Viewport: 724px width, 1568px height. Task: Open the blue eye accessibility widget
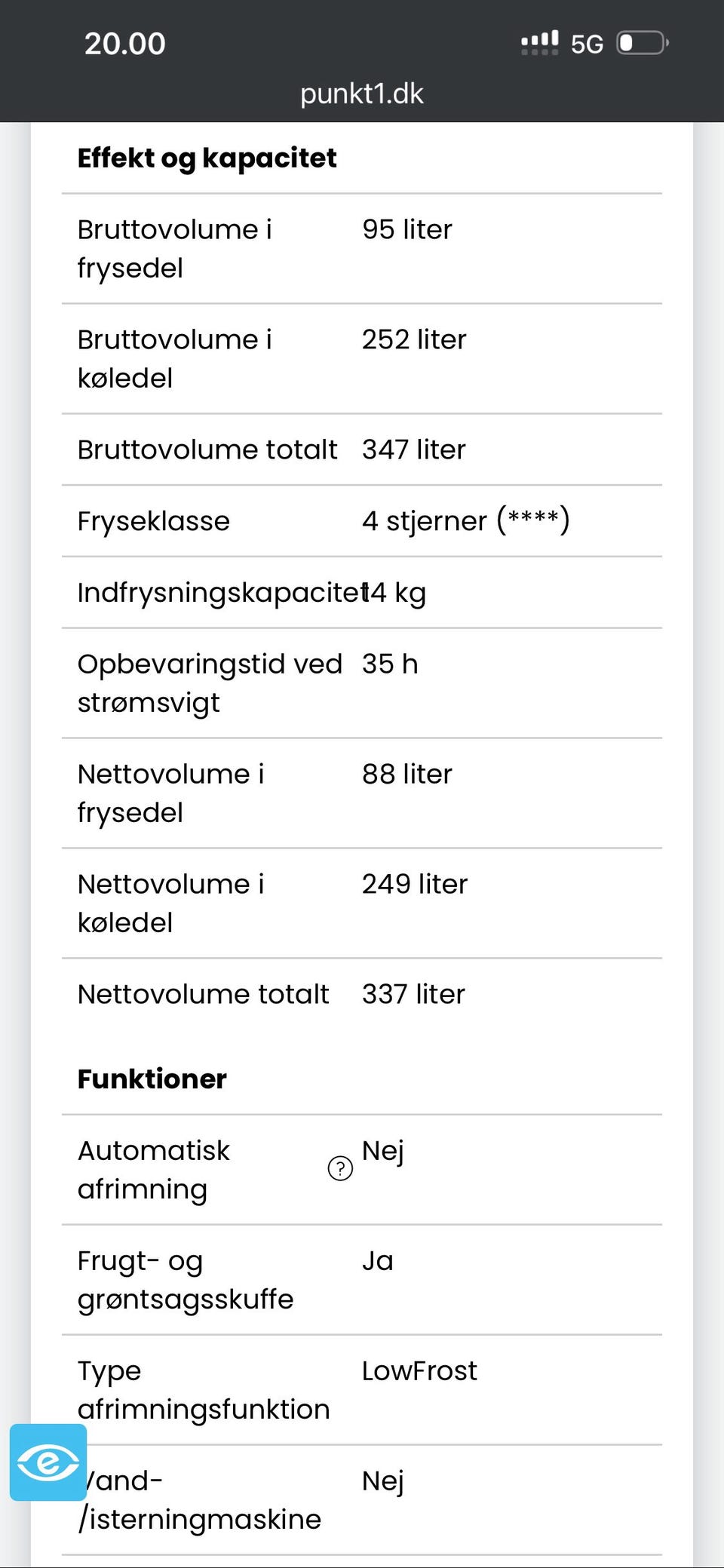click(48, 1462)
